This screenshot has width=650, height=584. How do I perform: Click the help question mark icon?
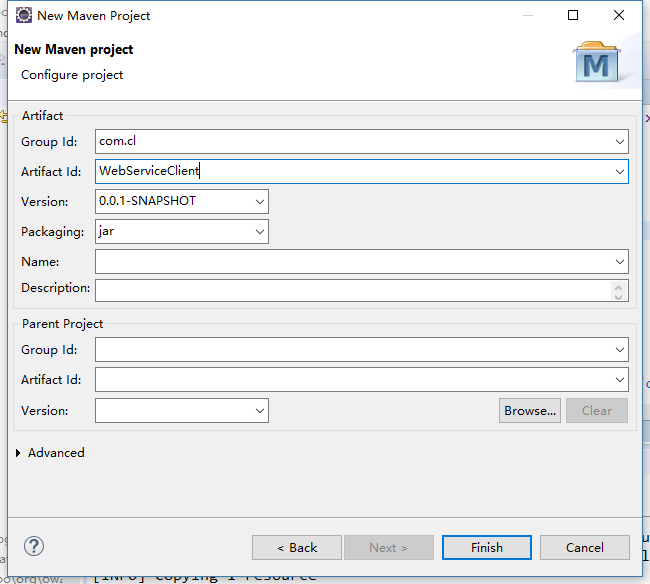tap(34, 546)
